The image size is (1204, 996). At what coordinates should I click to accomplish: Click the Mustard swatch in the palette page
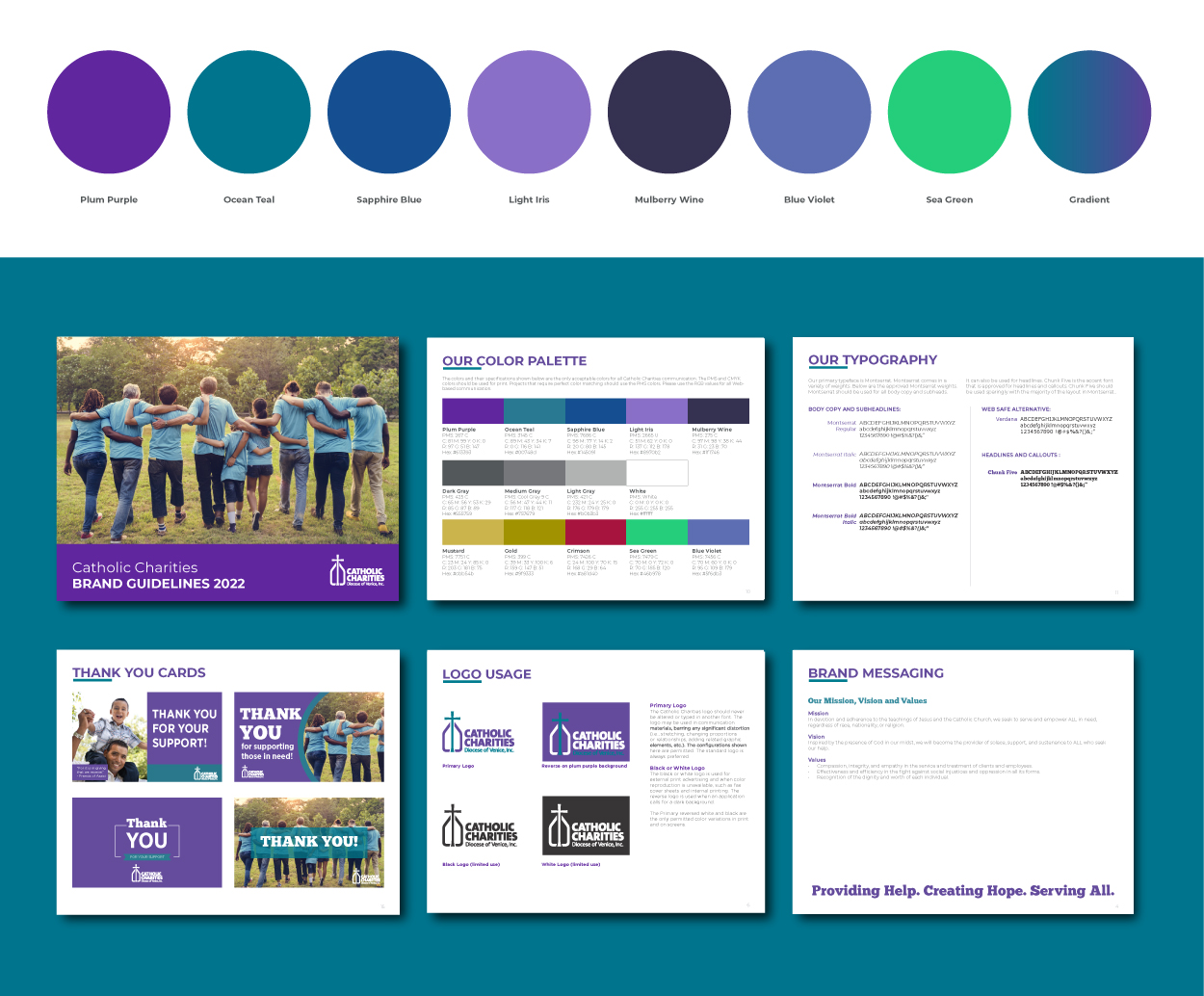tap(472, 532)
